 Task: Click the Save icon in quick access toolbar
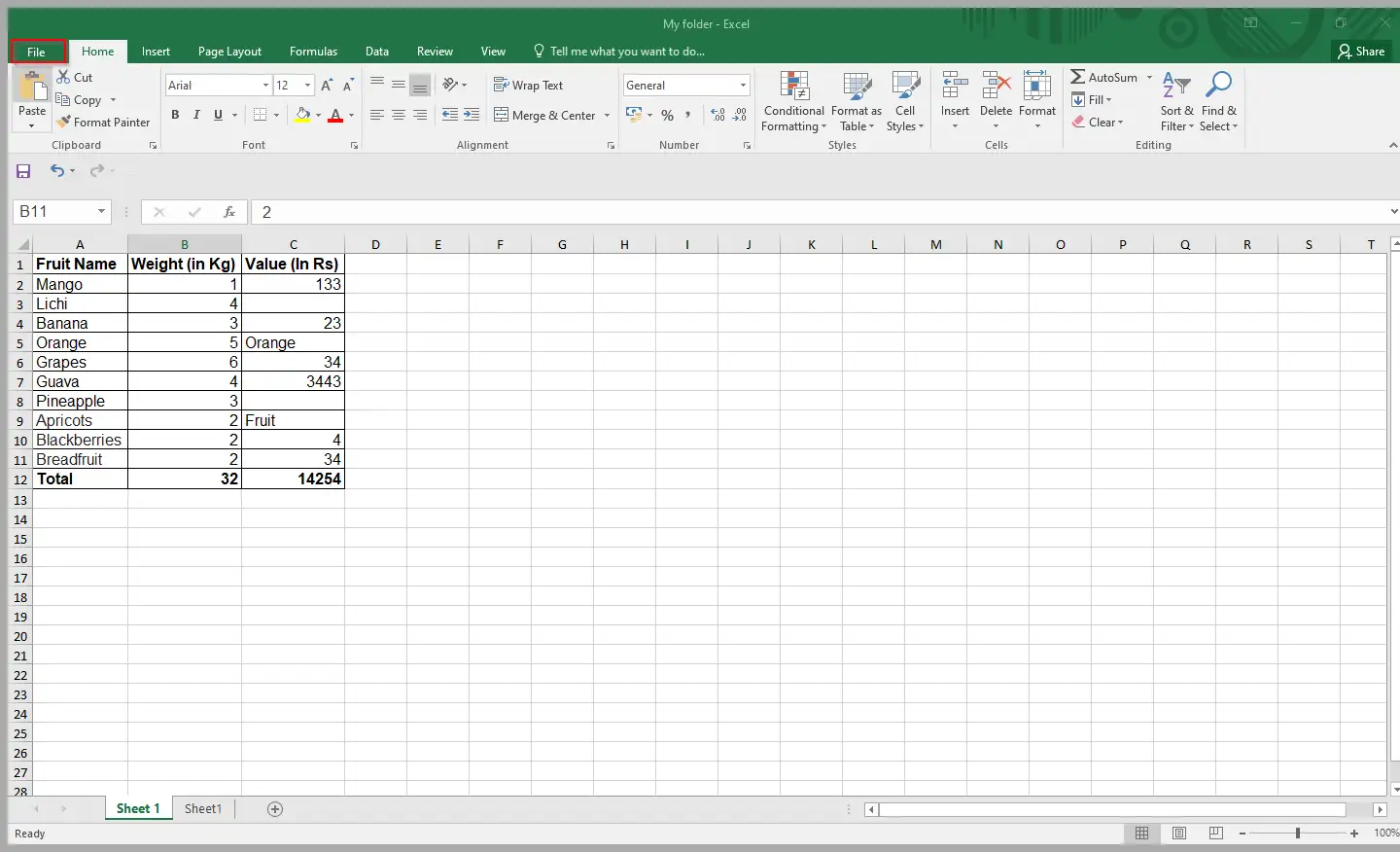tap(23, 171)
